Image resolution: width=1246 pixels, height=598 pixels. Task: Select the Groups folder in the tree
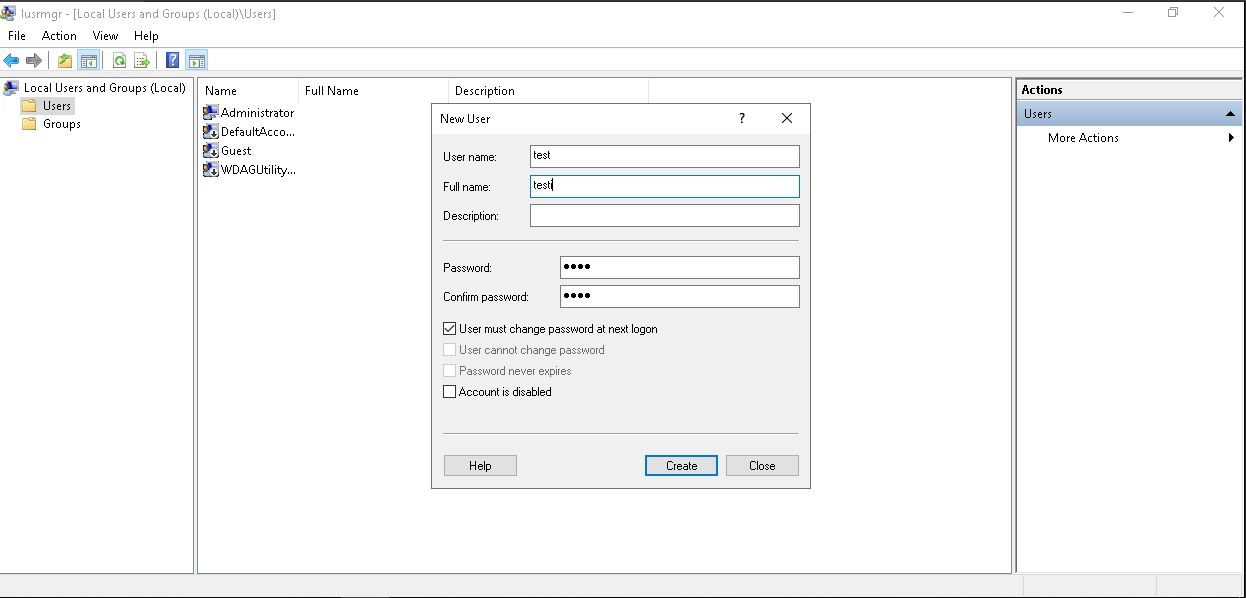click(x=61, y=124)
